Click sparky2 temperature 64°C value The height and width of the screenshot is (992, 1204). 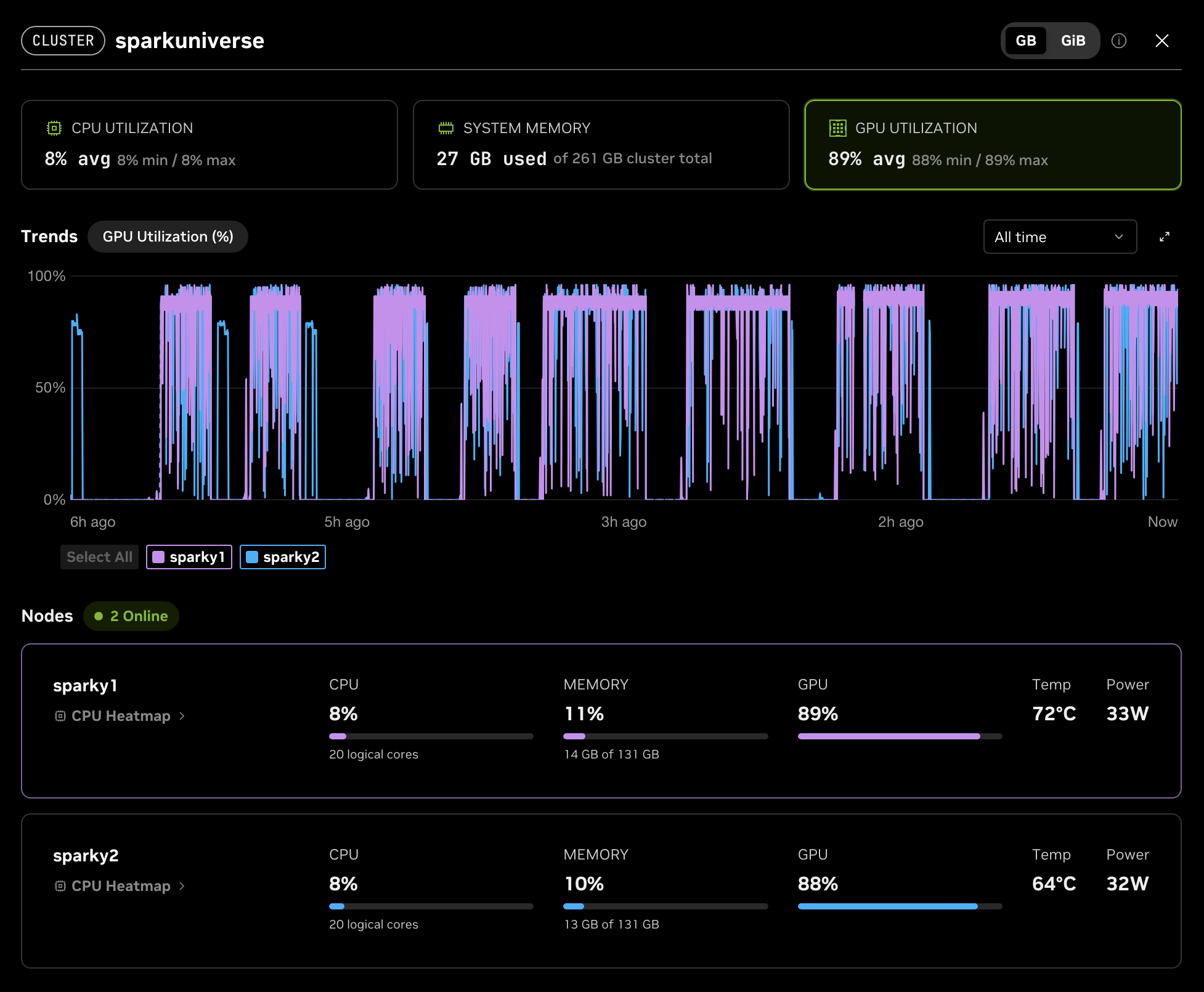tap(1054, 884)
